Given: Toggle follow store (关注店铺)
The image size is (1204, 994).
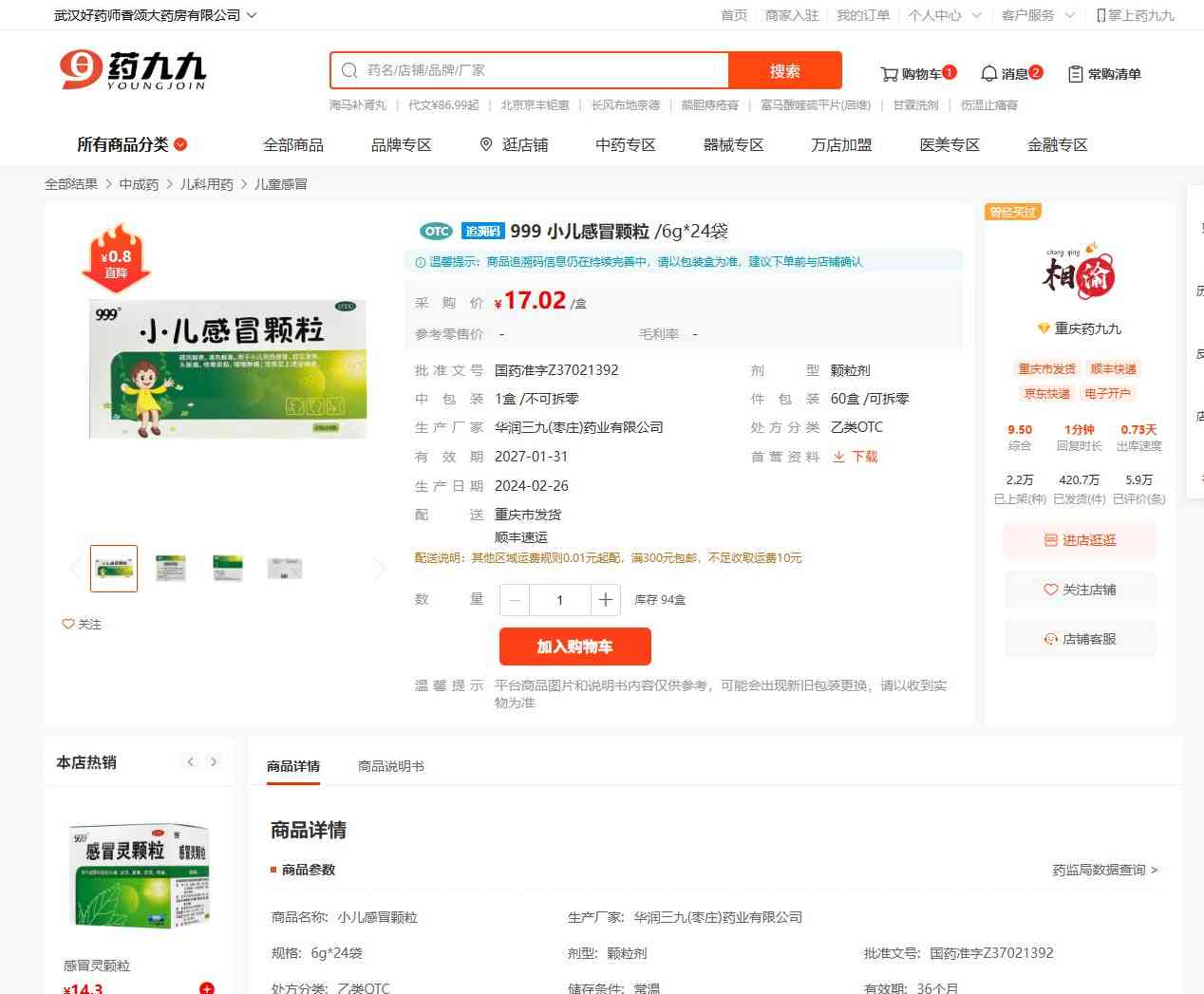Looking at the screenshot, I should click(1080, 590).
